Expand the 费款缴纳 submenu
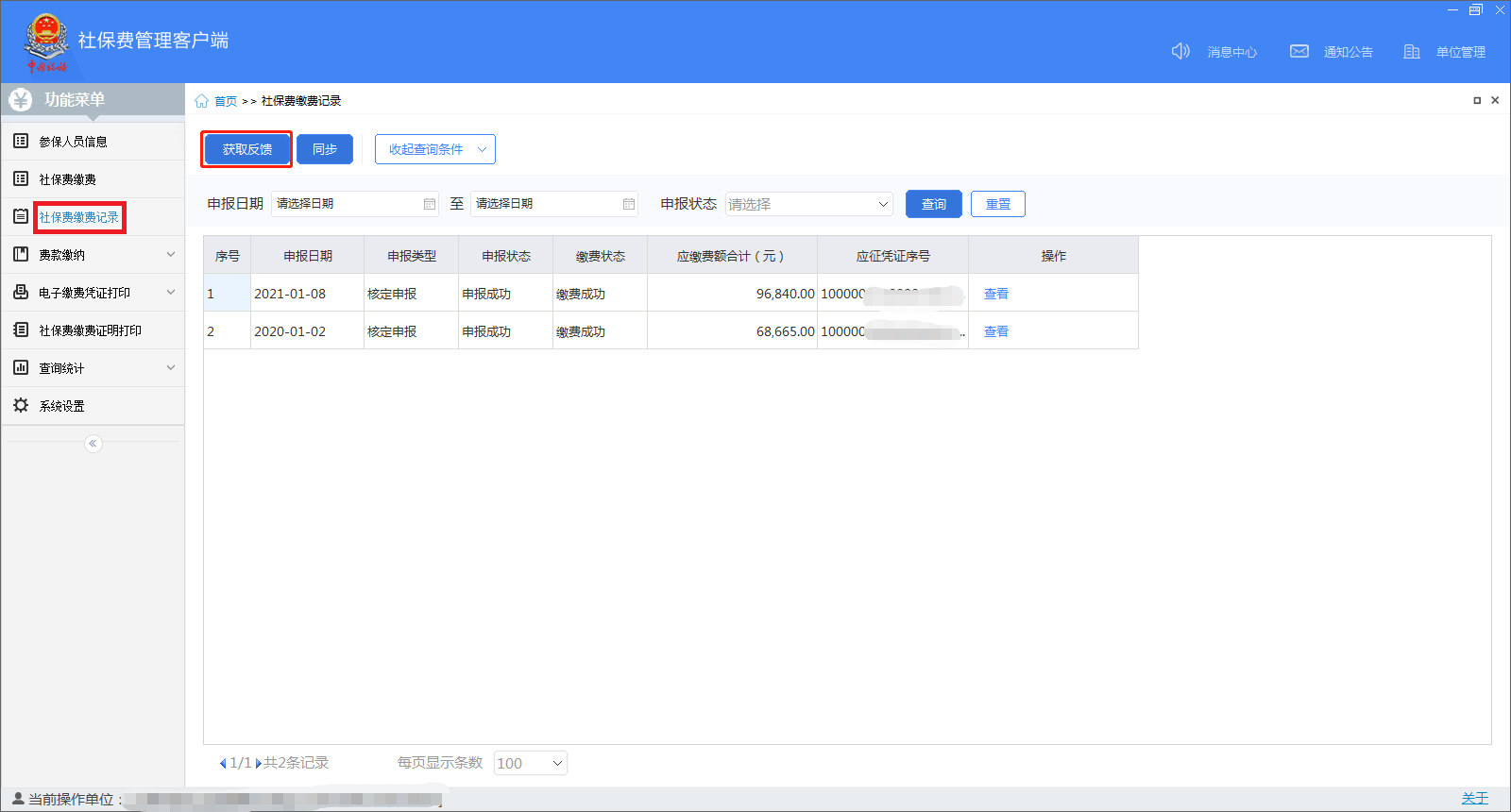This screenshot has height=812, width=1511. click(x=170, y=255)
